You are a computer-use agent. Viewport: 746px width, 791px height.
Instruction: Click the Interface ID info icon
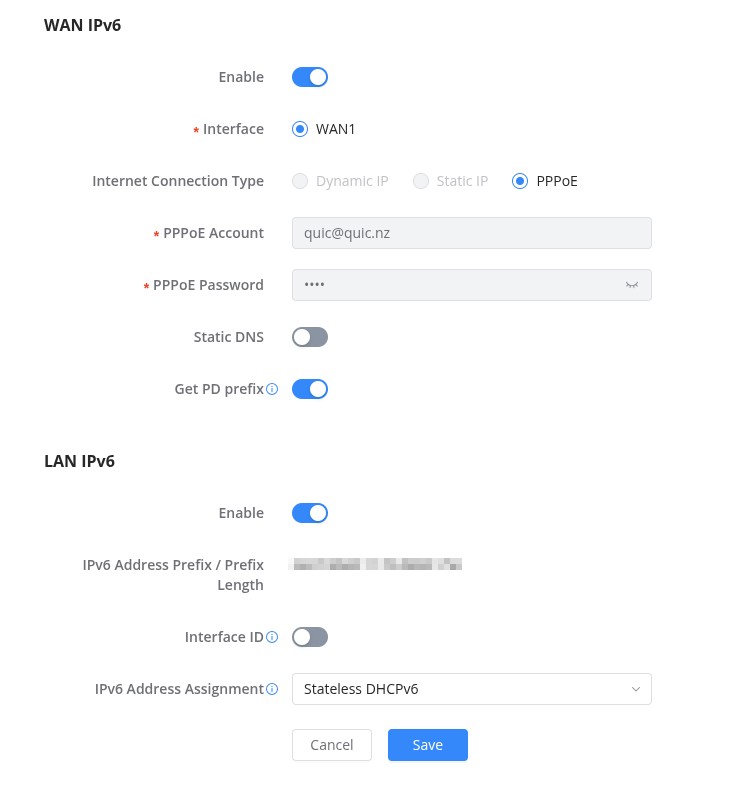click(x=273, y=637)
